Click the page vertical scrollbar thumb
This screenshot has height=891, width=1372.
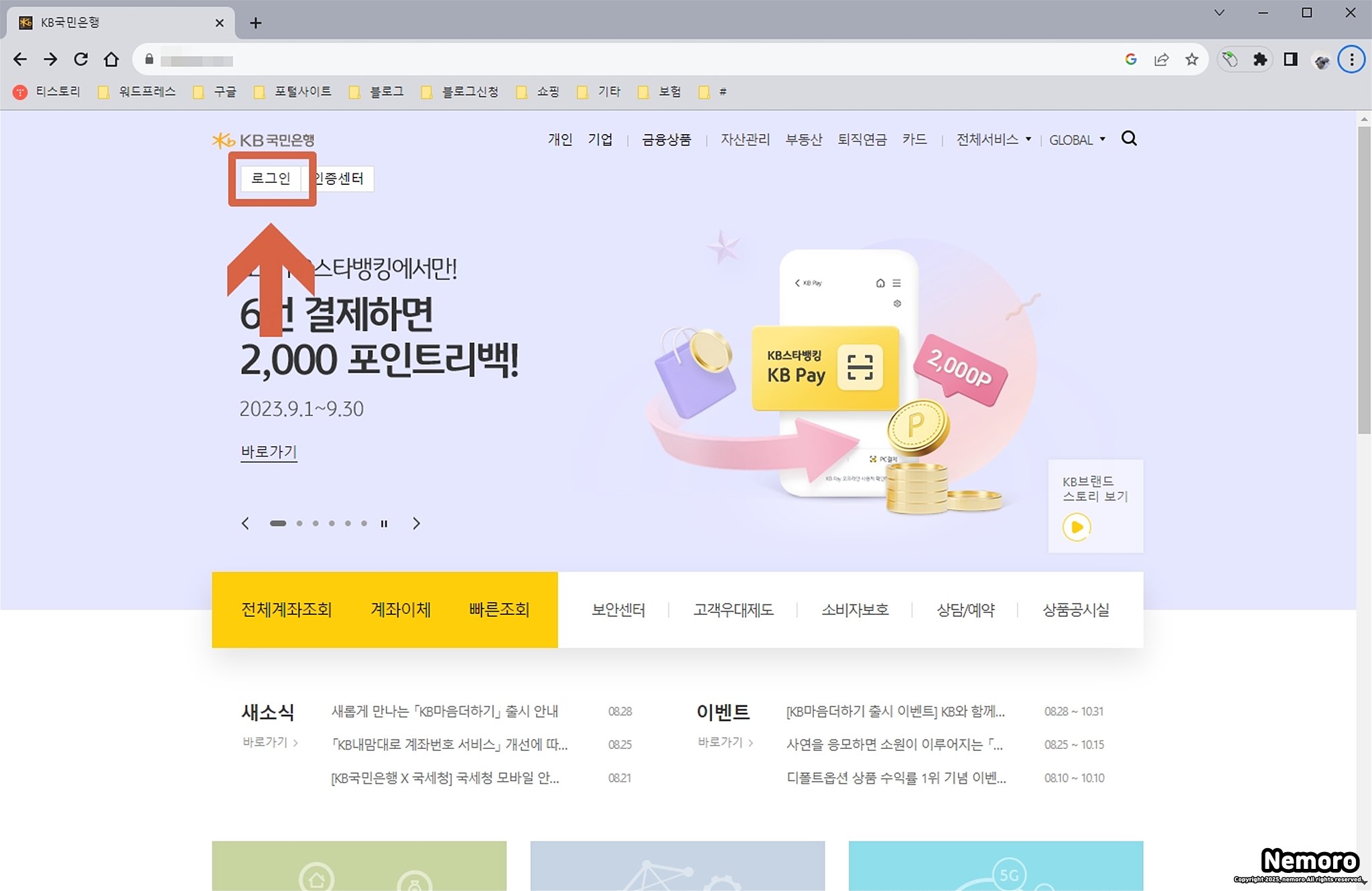[1364, 281]
